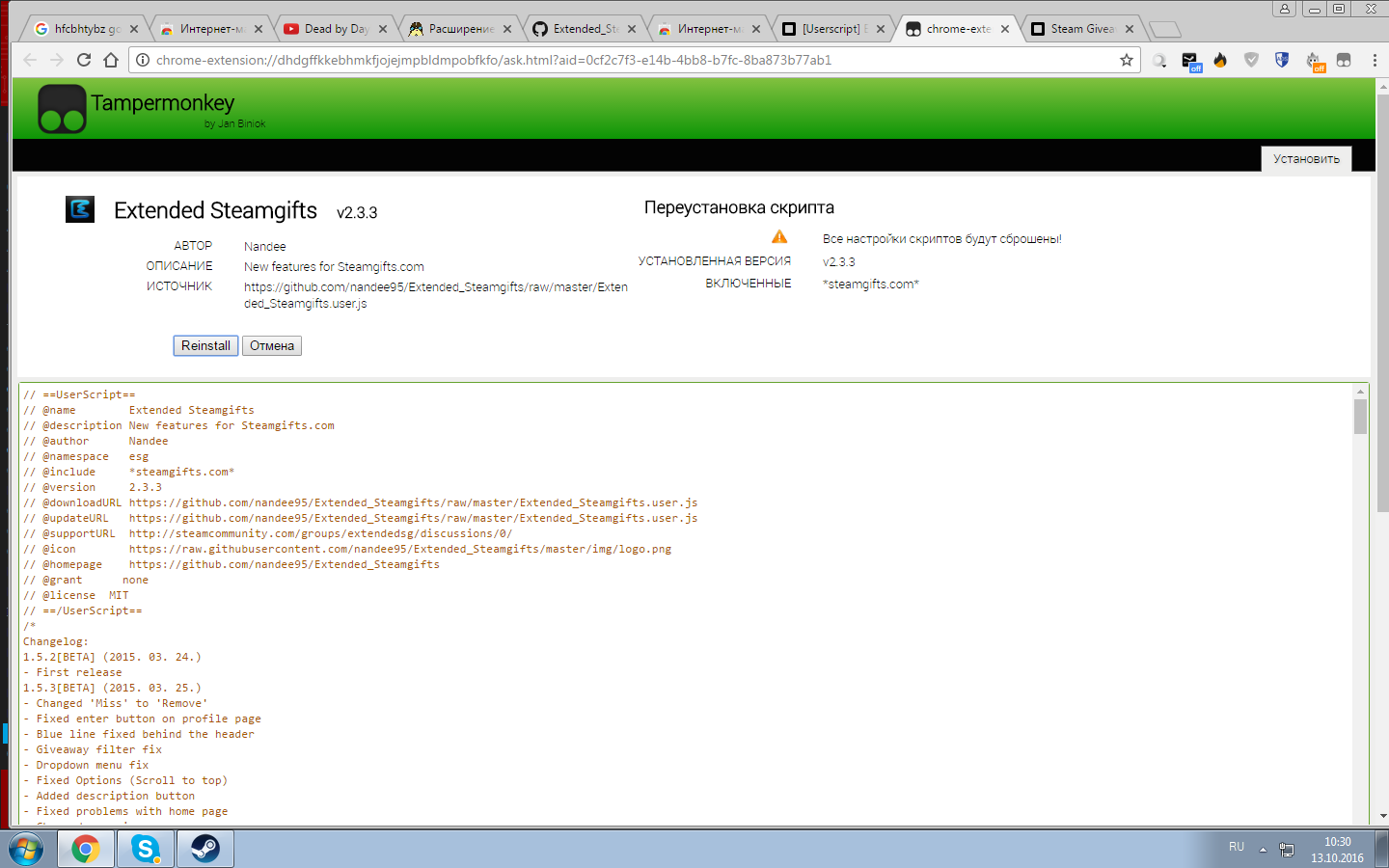1389x868 pixels.
Task: Open the Chrome user profile button
Action: coord(1285,9)
